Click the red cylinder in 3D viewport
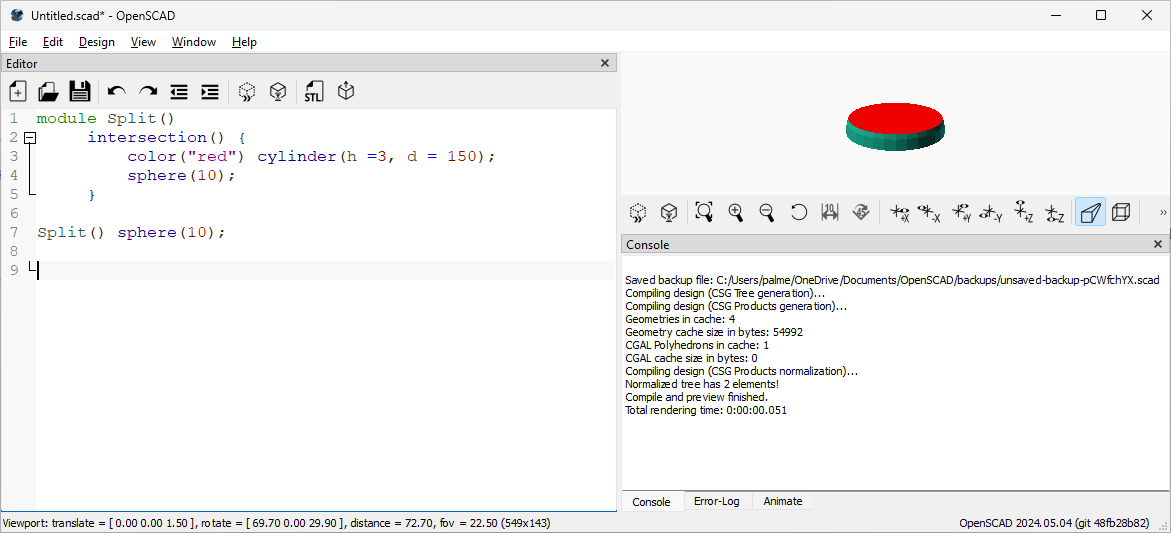Viewport: 1171px width, 533px height. pos(894,116)
